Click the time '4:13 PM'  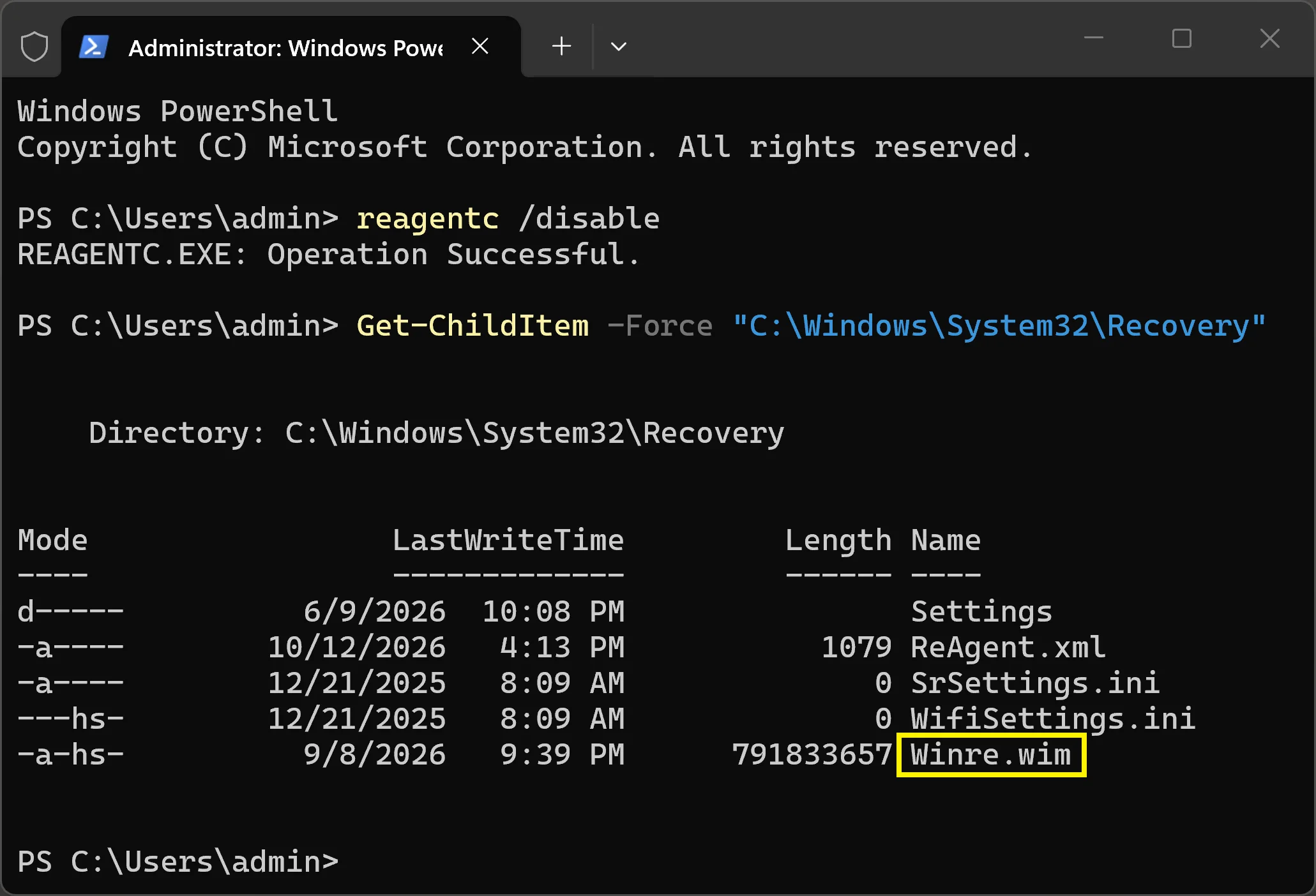point(562,648)
